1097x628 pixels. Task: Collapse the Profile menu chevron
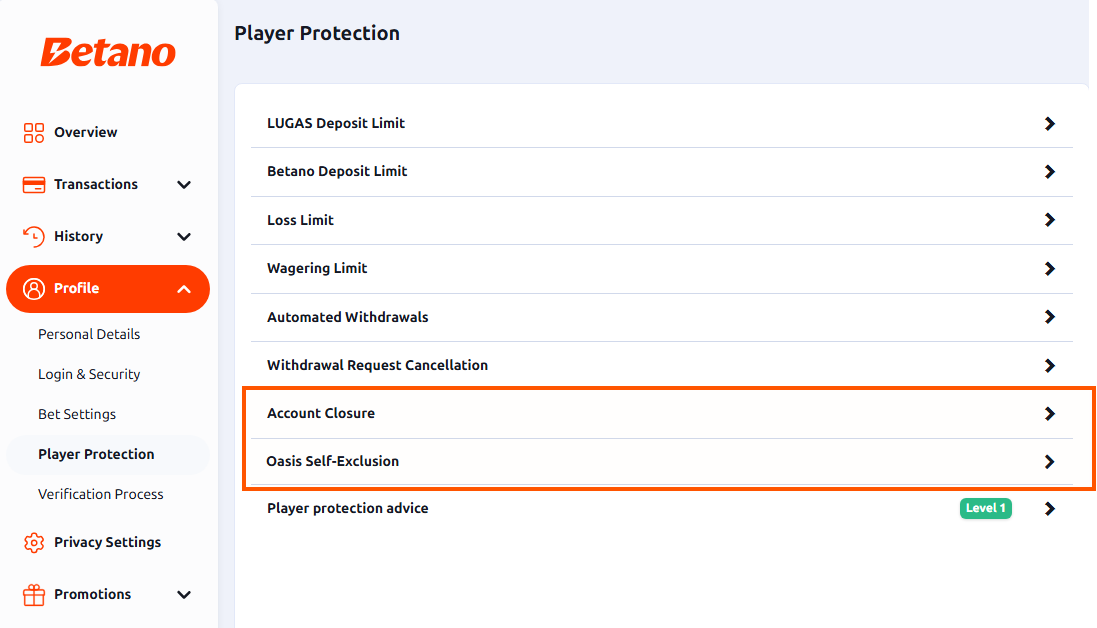point(184,289)
